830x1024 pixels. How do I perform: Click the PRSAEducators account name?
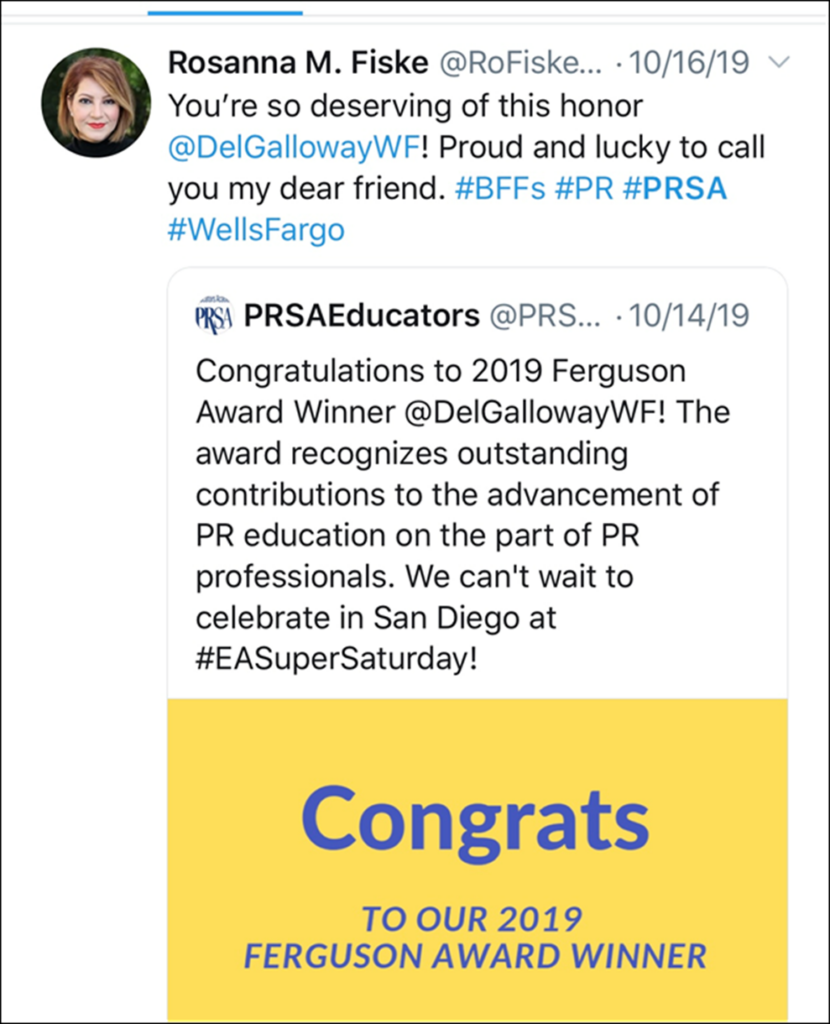362,316
